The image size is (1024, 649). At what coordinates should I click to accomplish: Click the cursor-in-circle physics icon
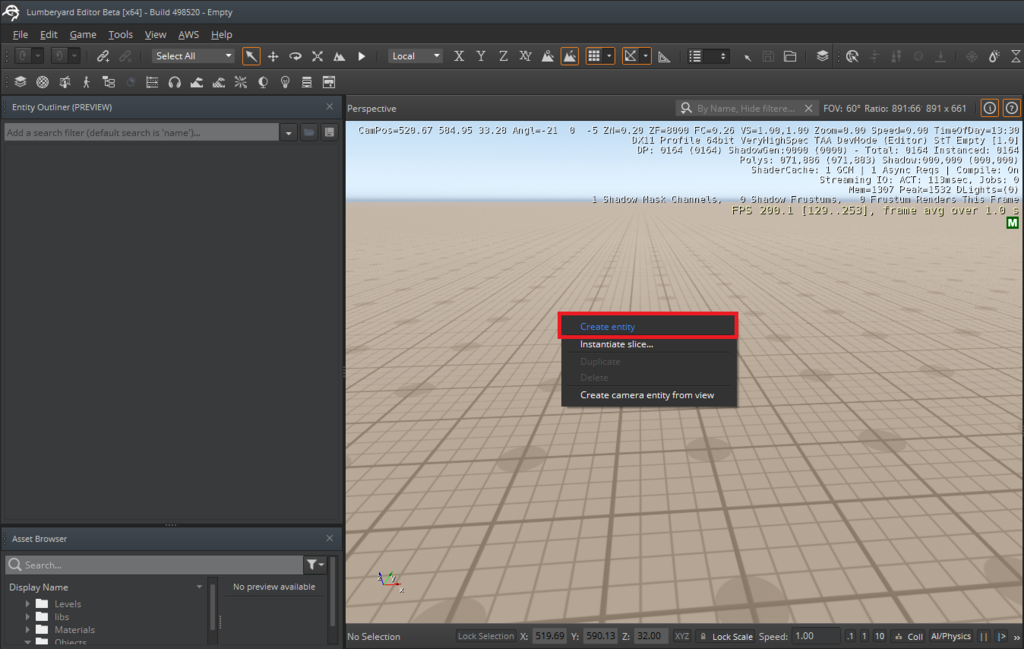(852, 56)
